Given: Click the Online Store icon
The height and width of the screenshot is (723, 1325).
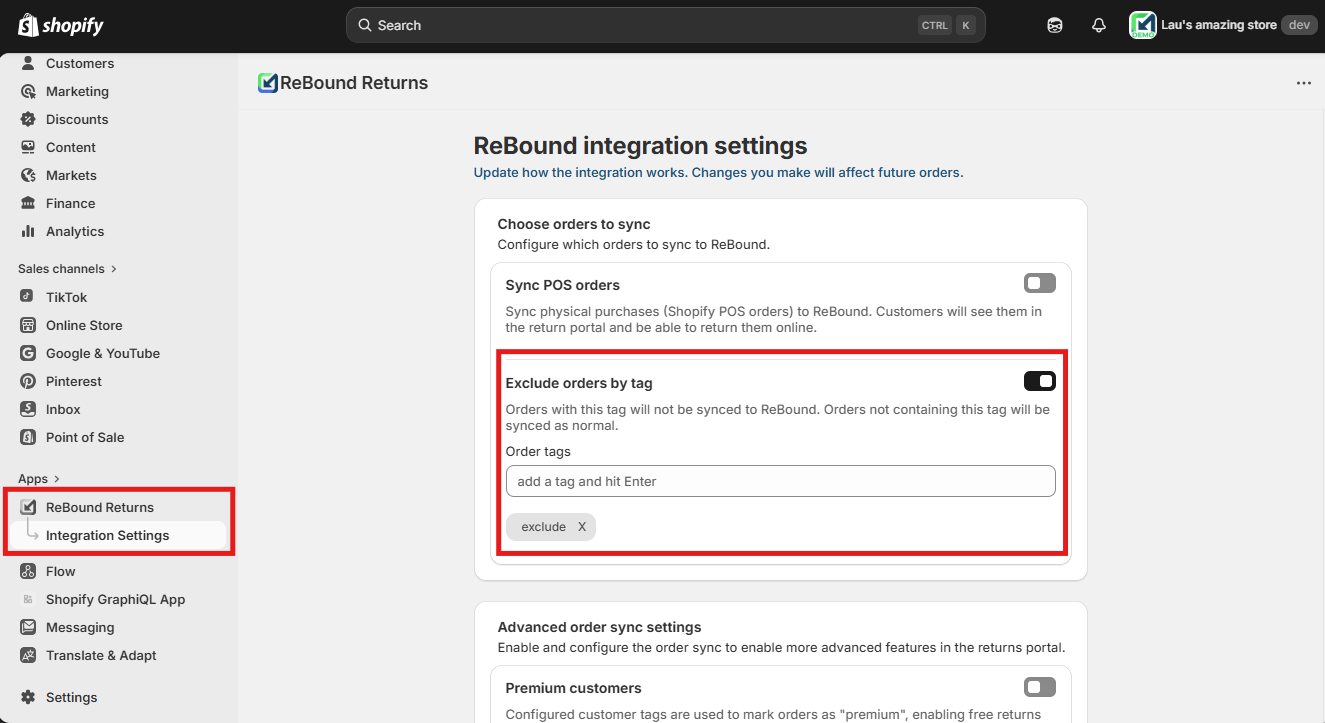Looking at the screenshot, I should [28, 325].
